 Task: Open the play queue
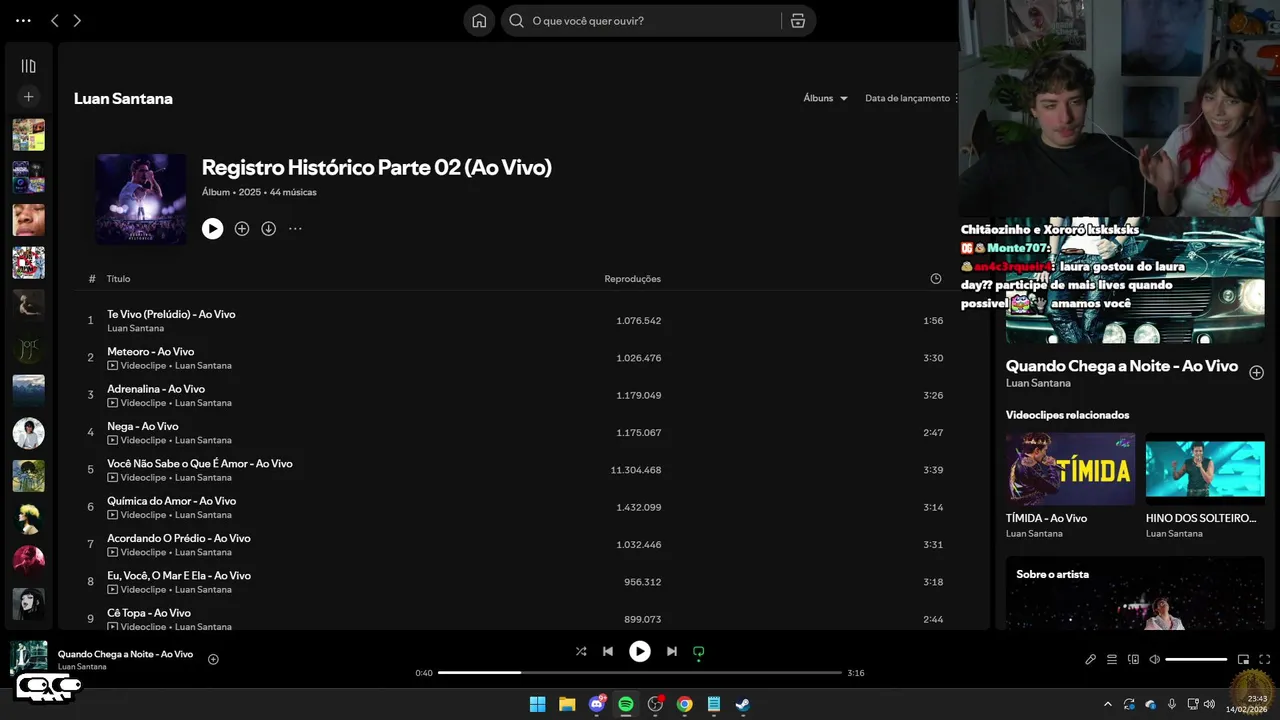pyautogui.click(x=1113, y=660)
